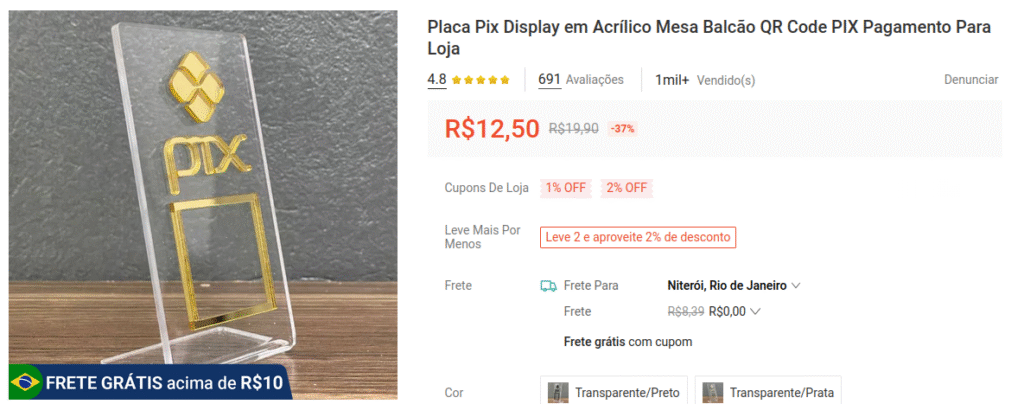Claim the 2% OFF store coupon
The height and width of the screenshot is (404, 1024).
626,188
